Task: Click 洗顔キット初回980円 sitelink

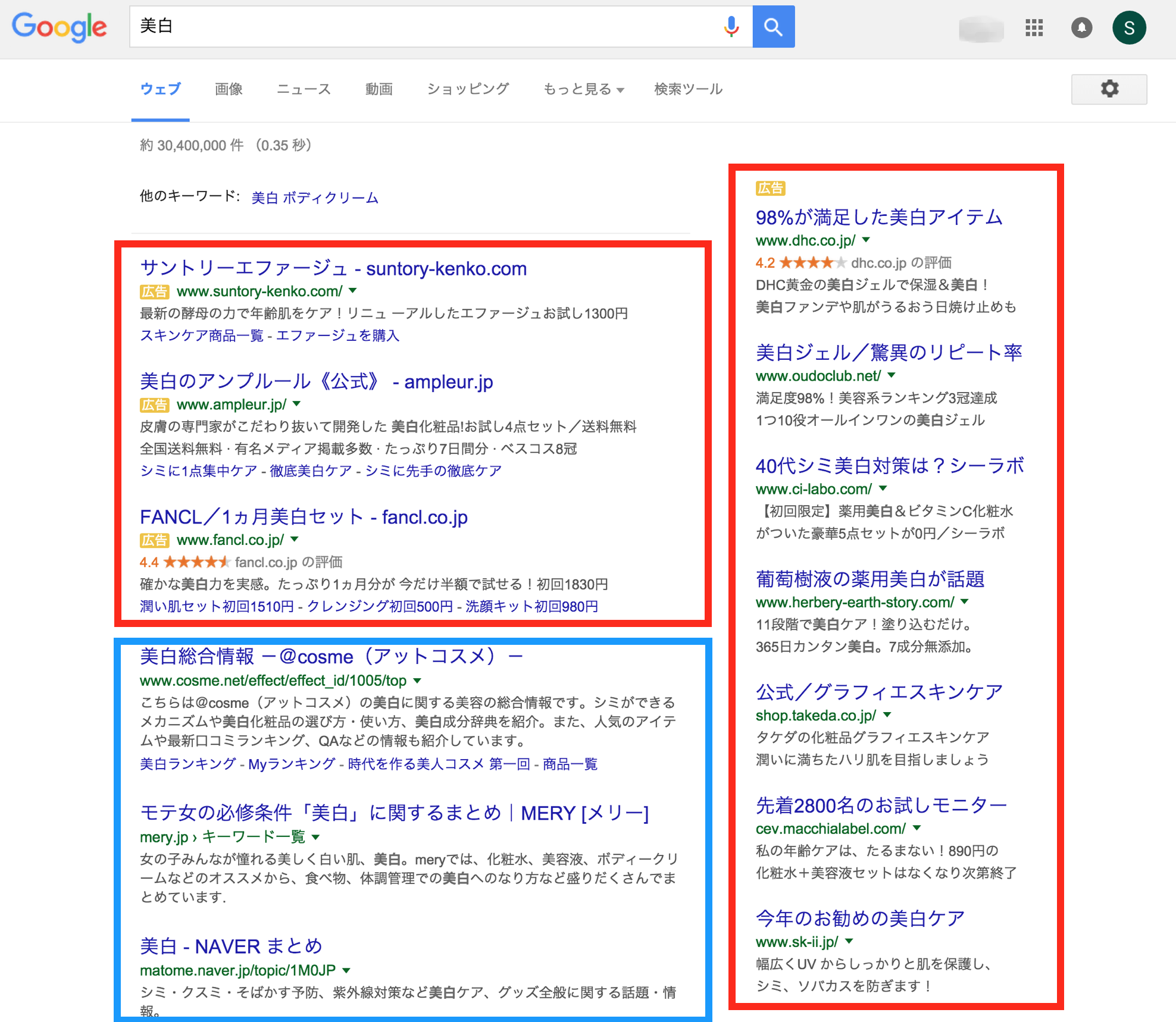Action: click(531, 606)
